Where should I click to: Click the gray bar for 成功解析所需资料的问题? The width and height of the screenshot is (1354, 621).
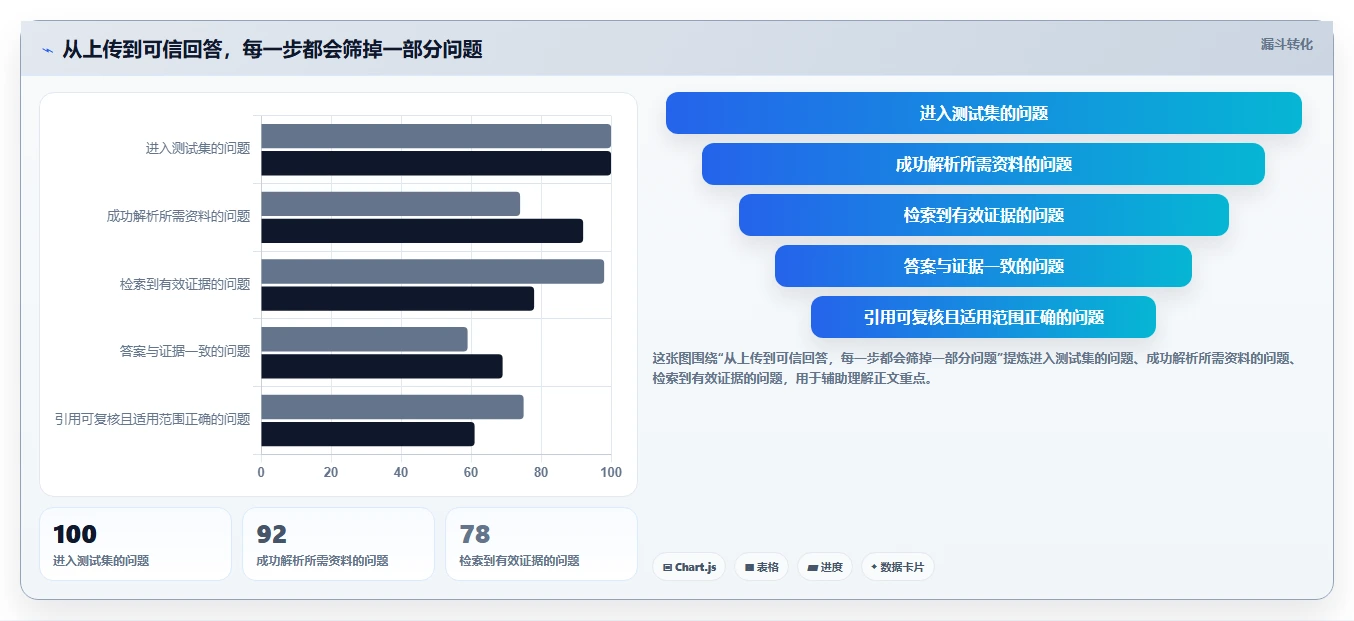coord(391,204)
